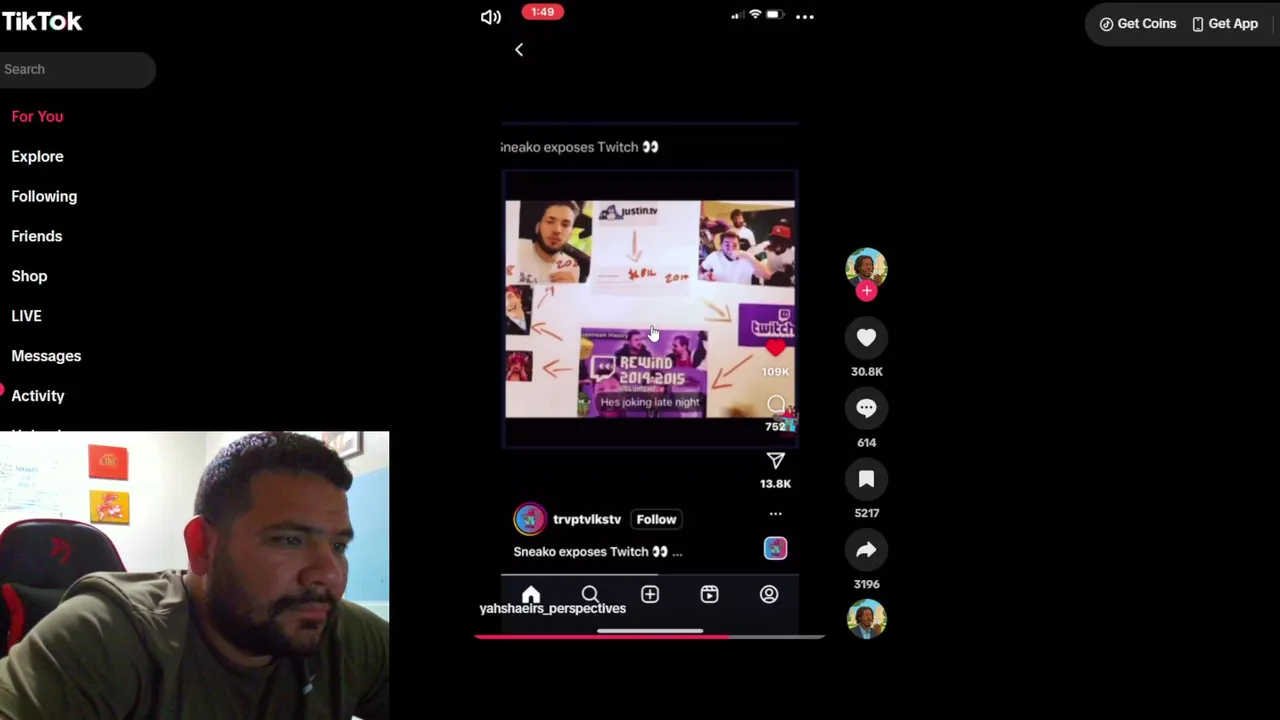1280x720 pixels.
Task: Click Get App button
Action: click(x=1225, y=24)
